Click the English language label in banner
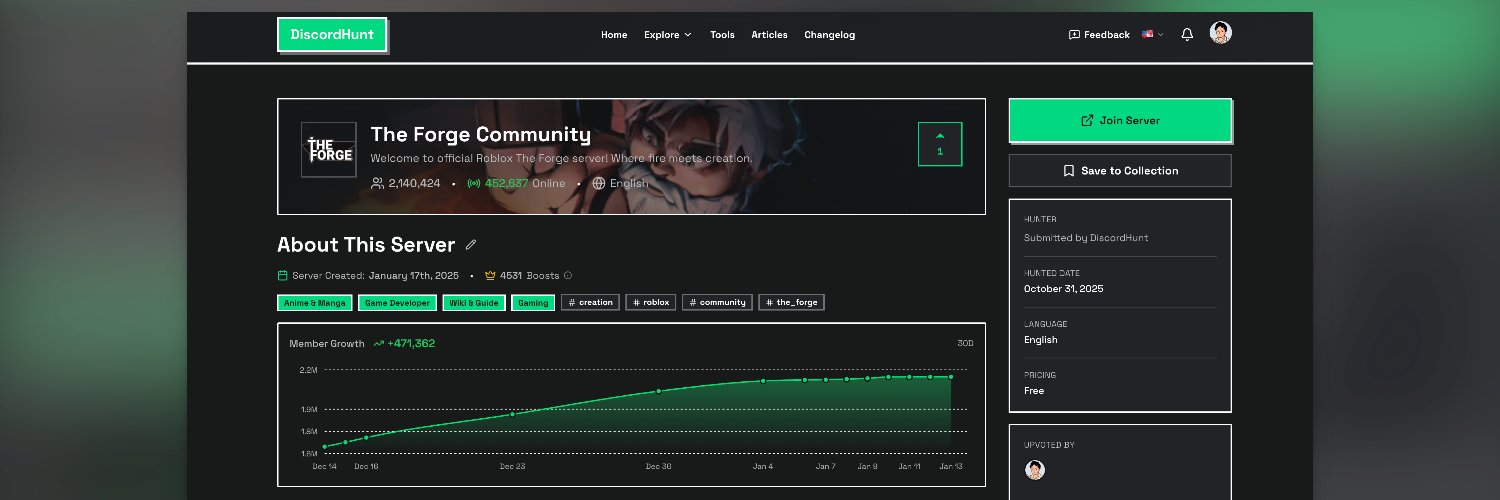1500x500 pixels. (620, 184)
